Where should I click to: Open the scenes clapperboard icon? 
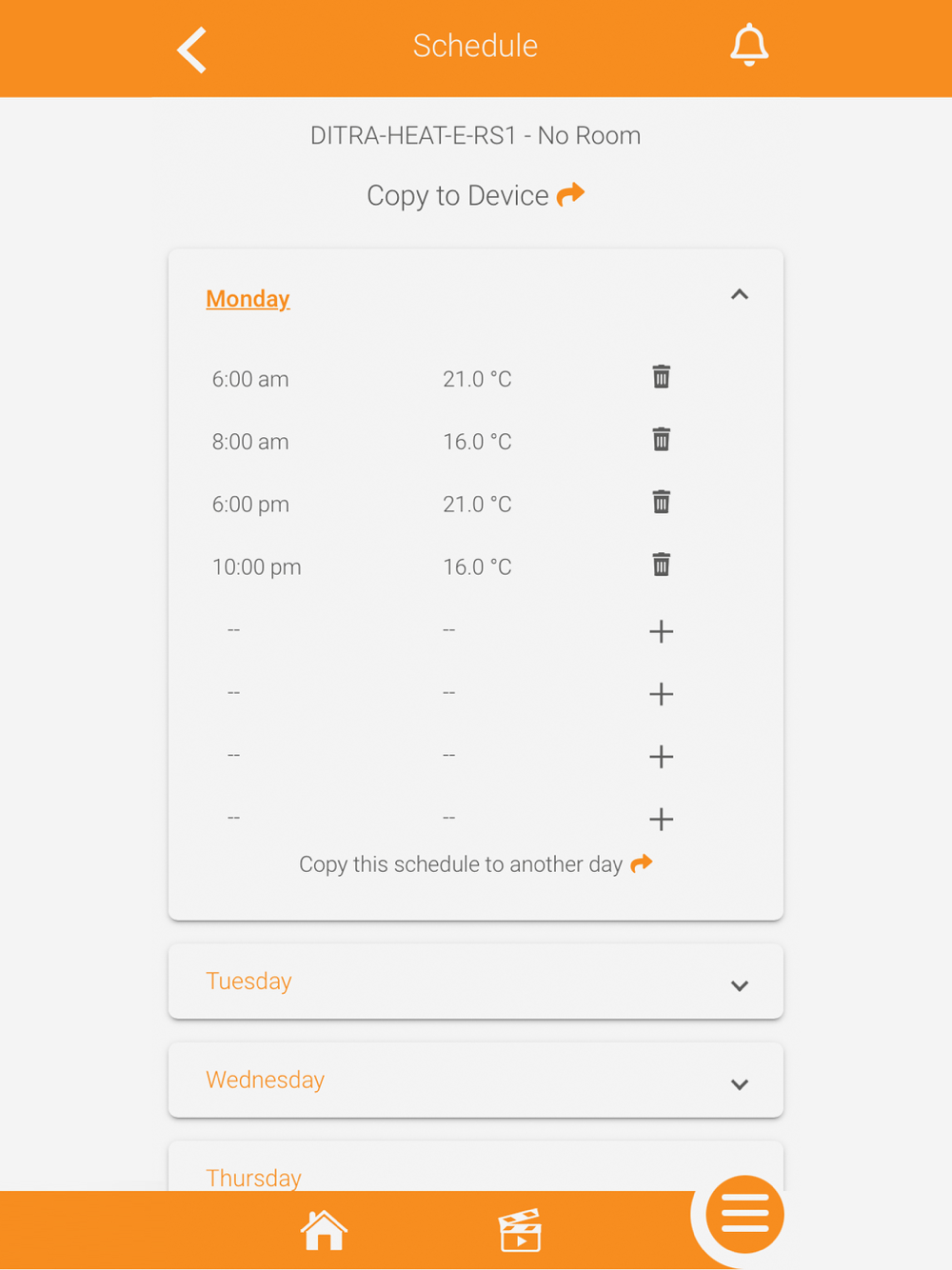[x=520, y=1230]
